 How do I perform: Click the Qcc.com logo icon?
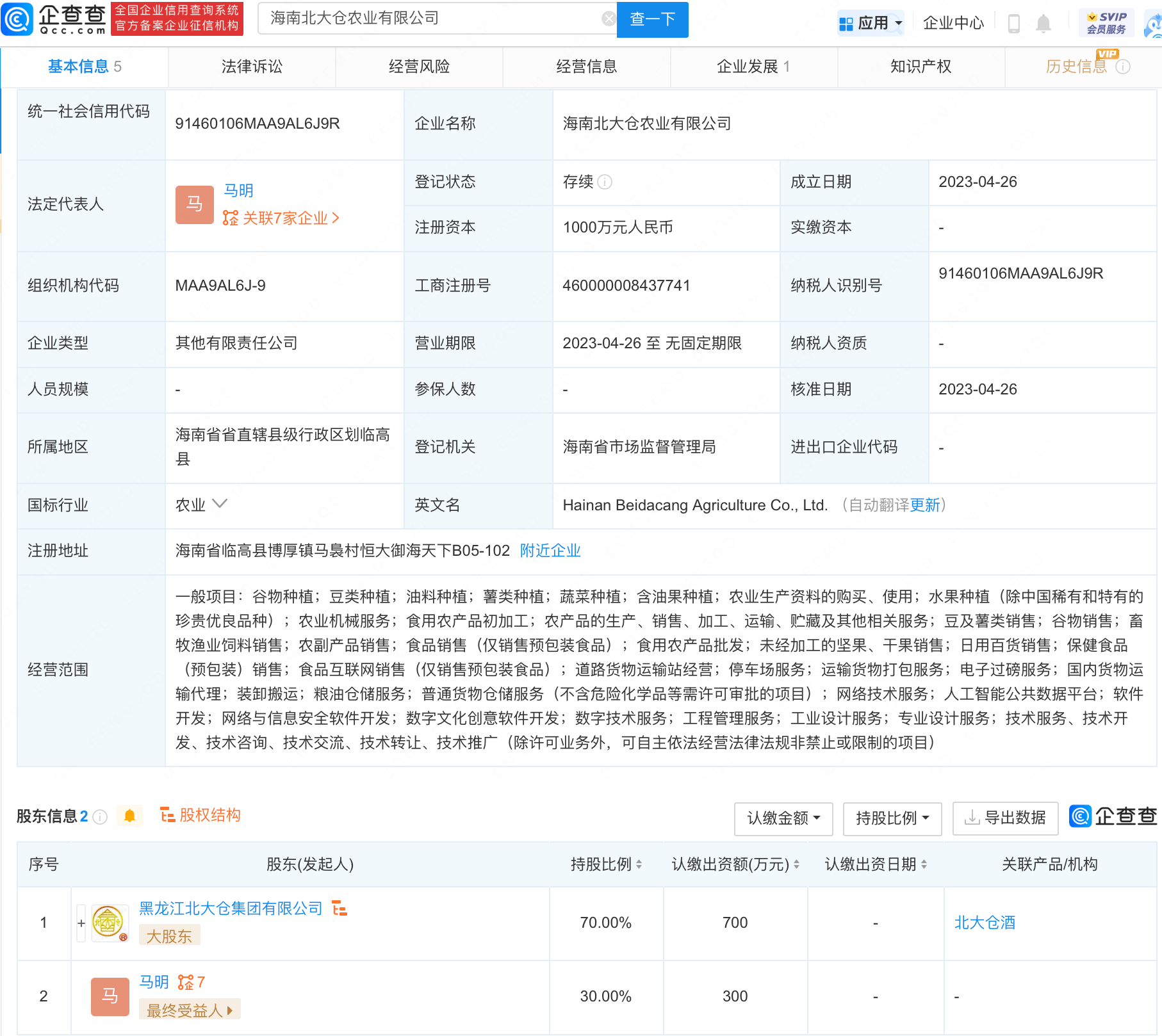click(17, 19)
